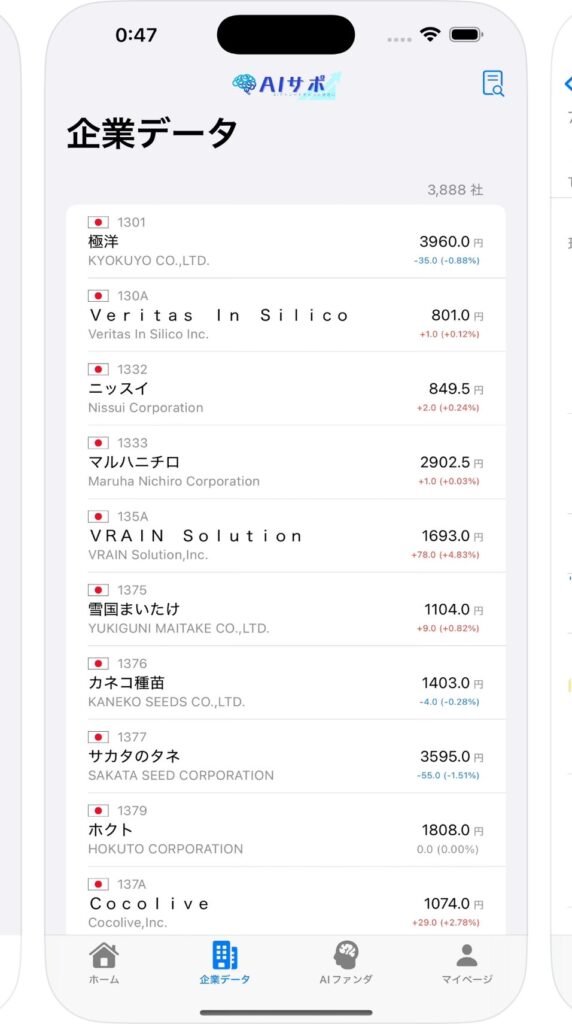Screen dimensions: 572x1024
Task: Tap the house icon for ホーム
Action: pos(104,955)
